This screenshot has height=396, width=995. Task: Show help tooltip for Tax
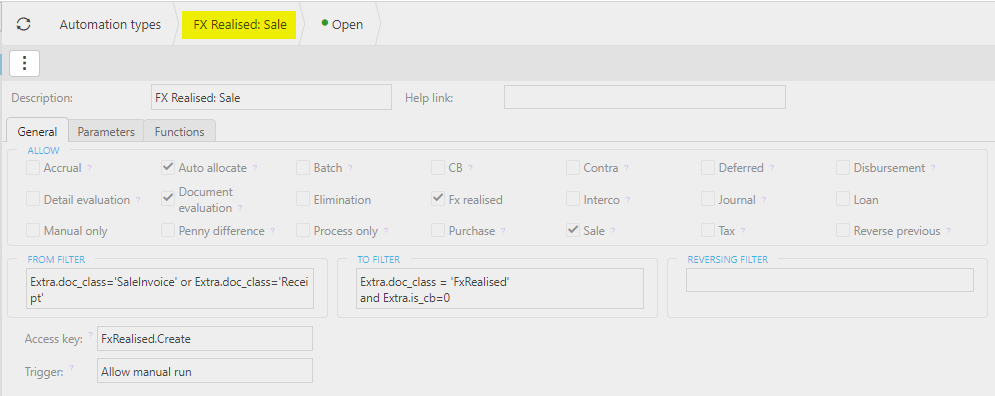[x=742, y=231]
